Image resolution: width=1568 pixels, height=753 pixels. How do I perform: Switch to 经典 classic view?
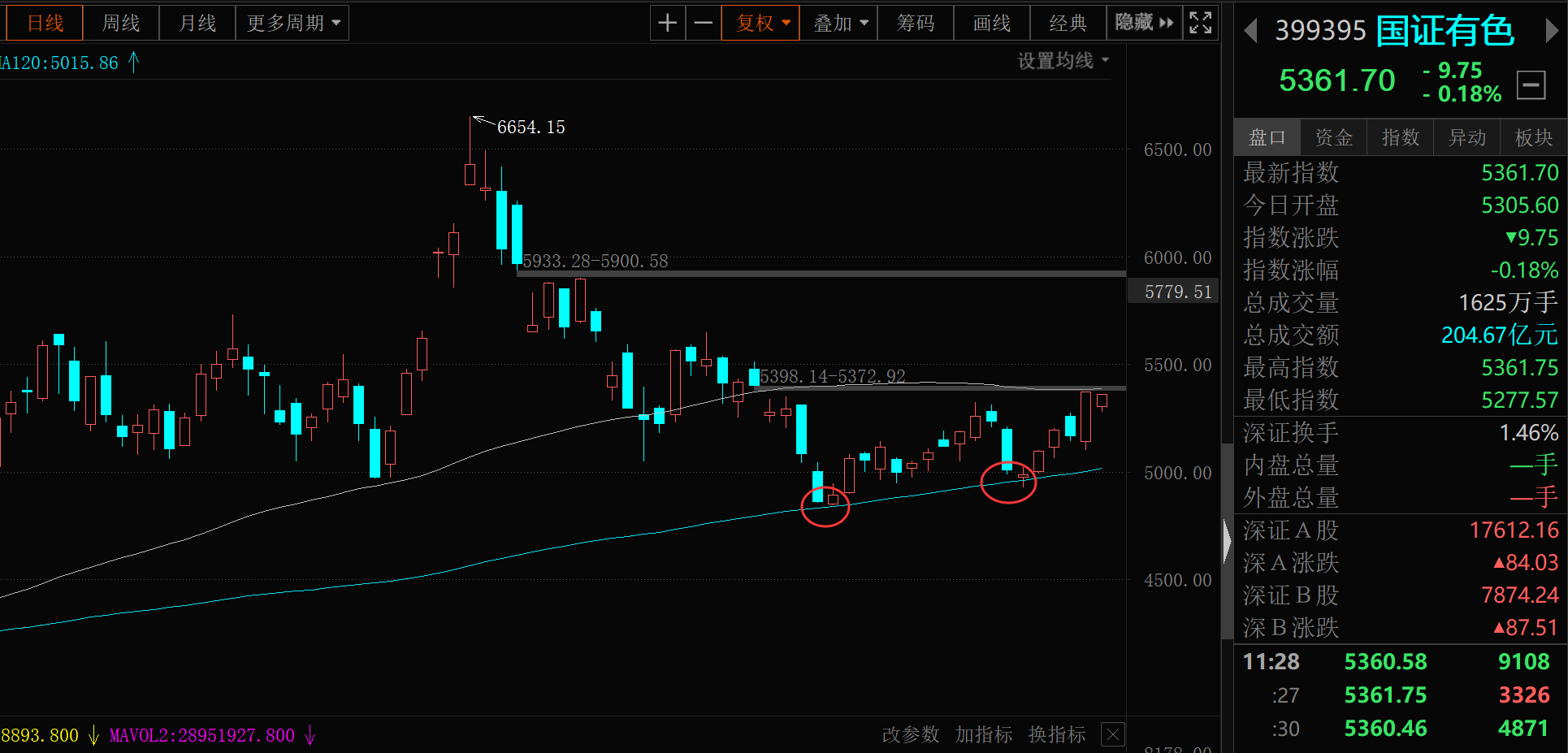coord(1068,22)
